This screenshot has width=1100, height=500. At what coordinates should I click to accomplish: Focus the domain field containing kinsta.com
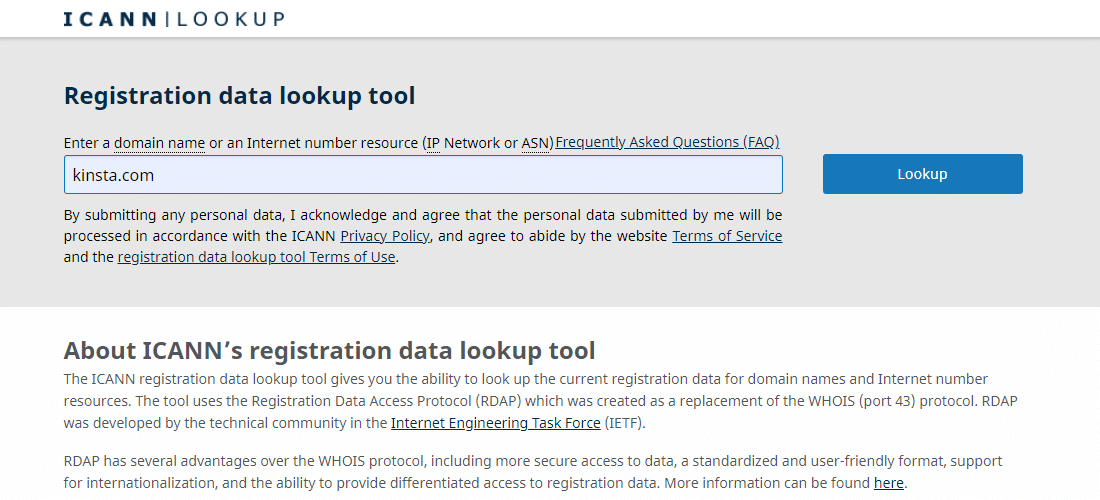pyautogui.click(x=423, y=175)
